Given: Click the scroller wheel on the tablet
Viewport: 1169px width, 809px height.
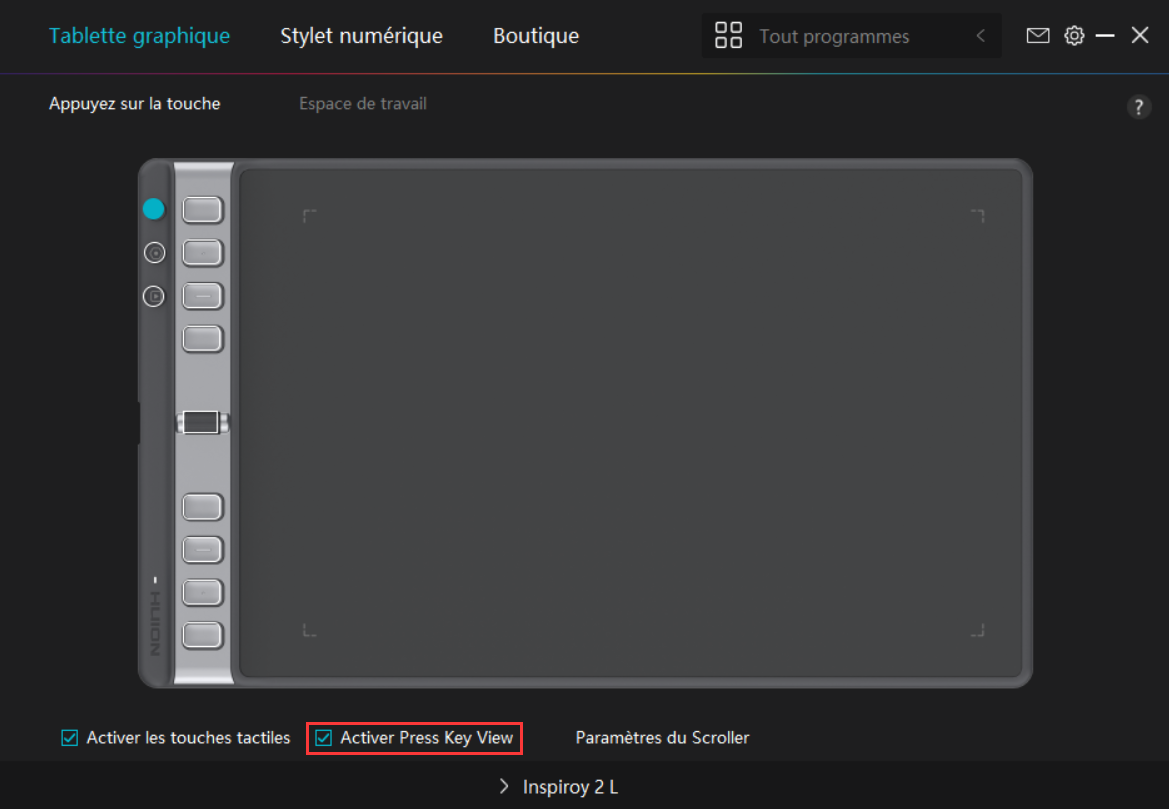Looking at the screenshot, I should point(202,423).
